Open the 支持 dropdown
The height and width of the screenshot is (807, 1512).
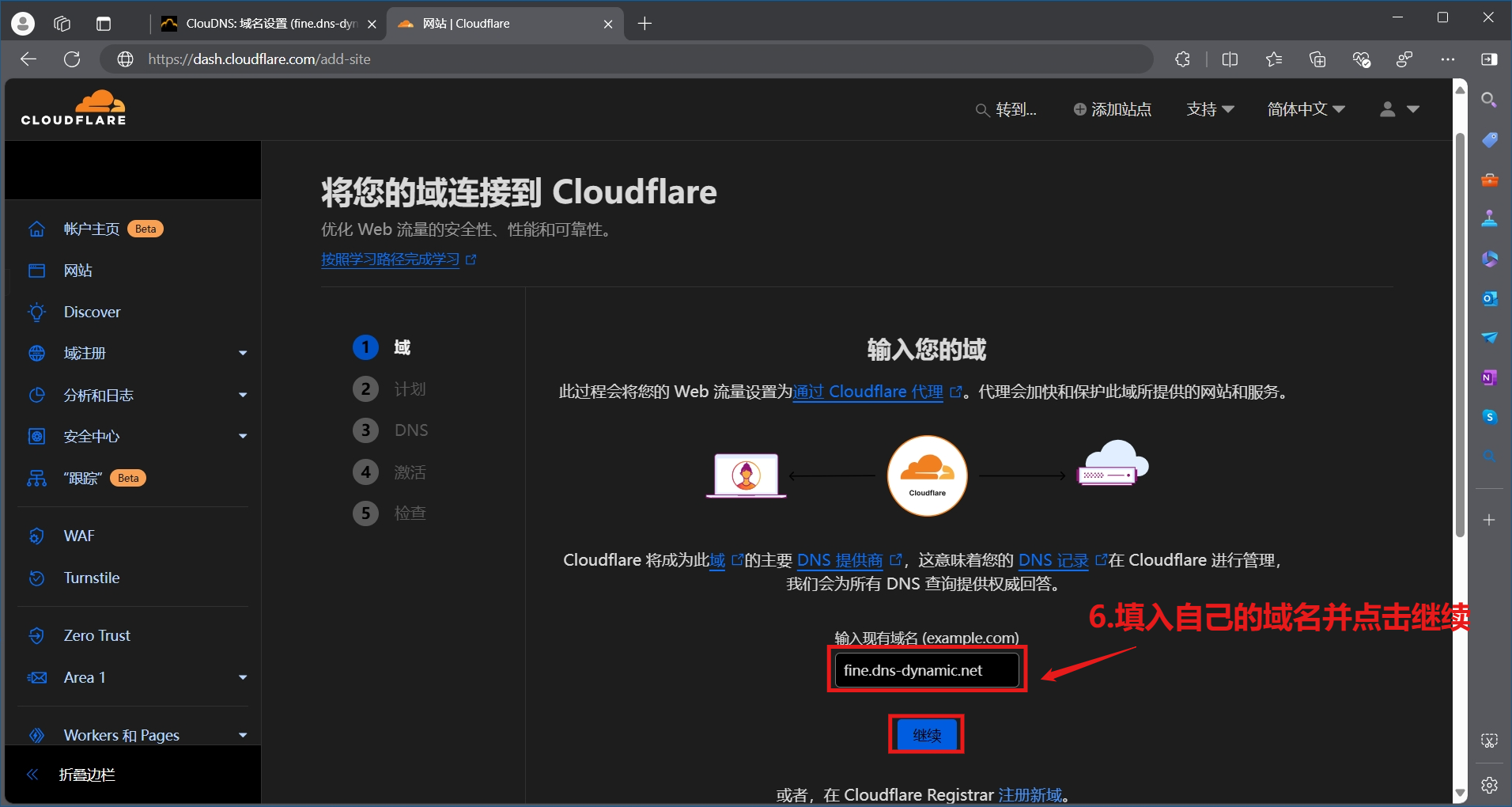point(1210,109)
